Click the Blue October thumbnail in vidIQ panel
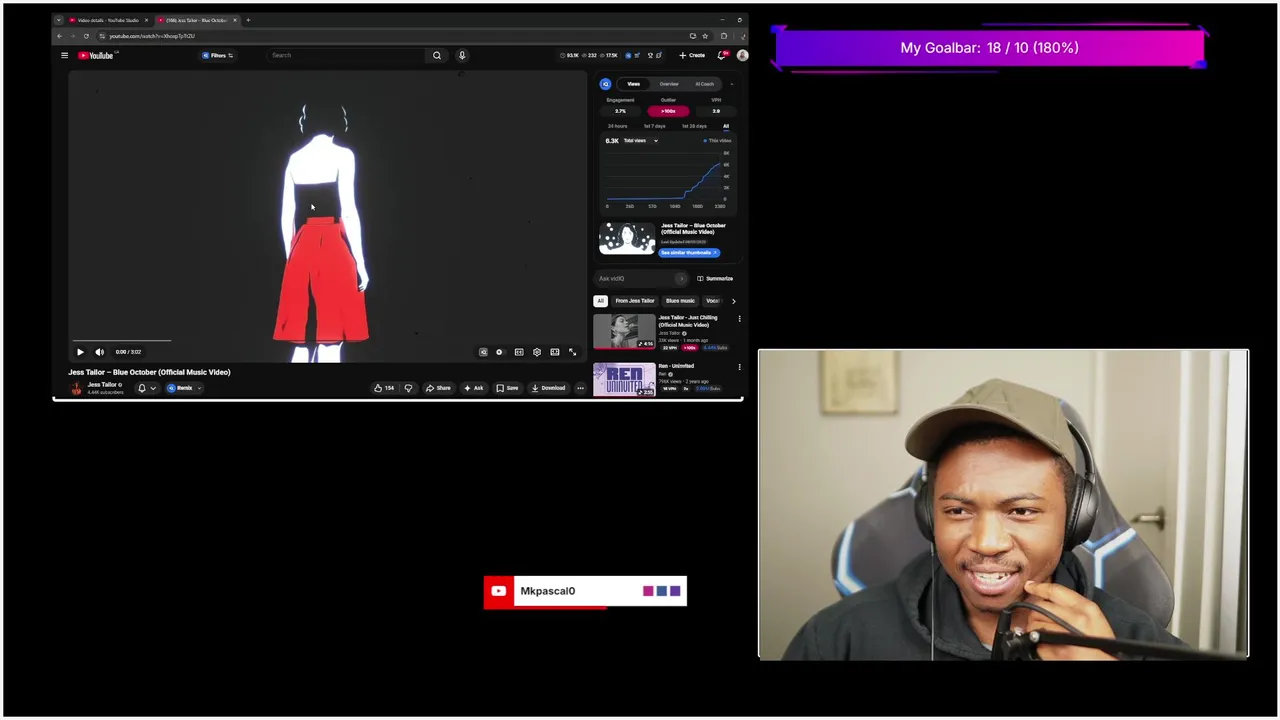 pyautogui.click(x=627, y=238)
